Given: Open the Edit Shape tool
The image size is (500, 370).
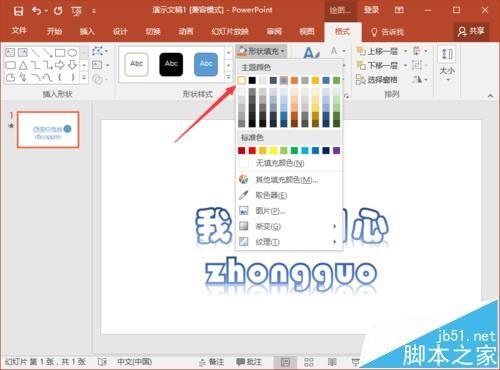Looking at the screenshot, I should 99,51.
